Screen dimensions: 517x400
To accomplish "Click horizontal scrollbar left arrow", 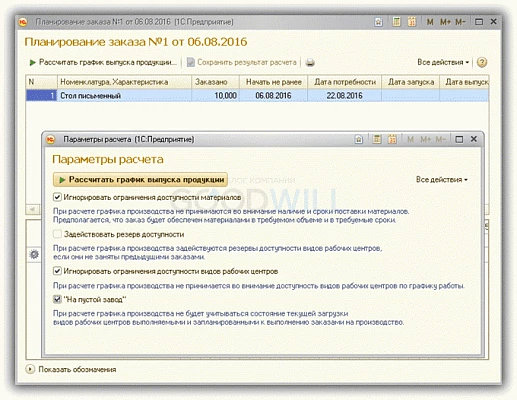I will point(33,209).
